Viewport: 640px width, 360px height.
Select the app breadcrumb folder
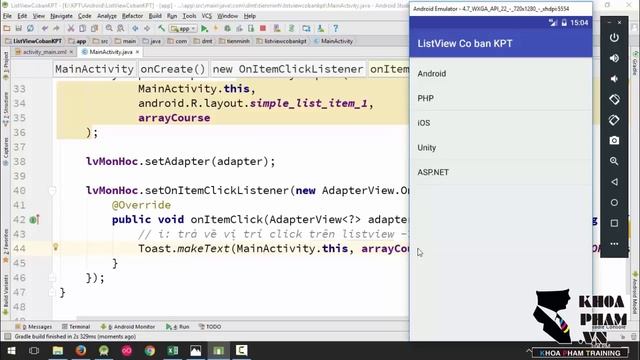pos(78,41)
